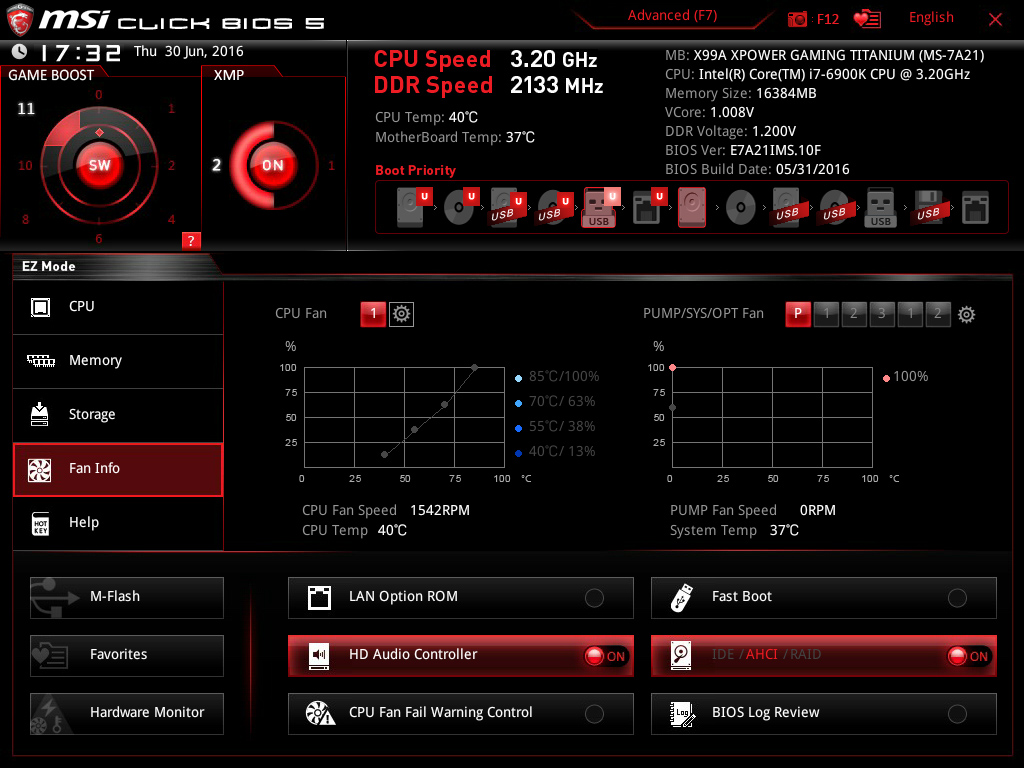
Task: Click the "0RPM" PUMP fan speed value
Action: [818, 510]
